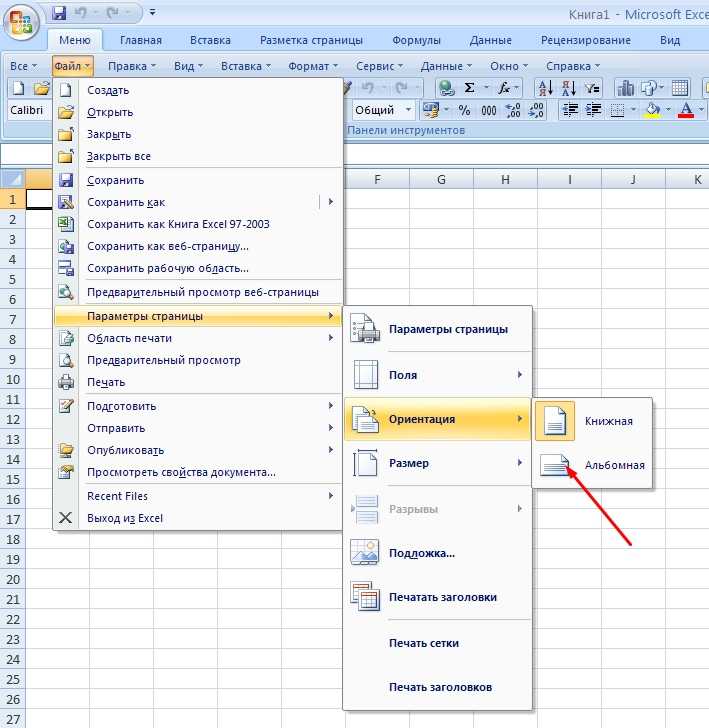Choose Печать in the Файл menu
709x728 pixels.
pos(198,383)
